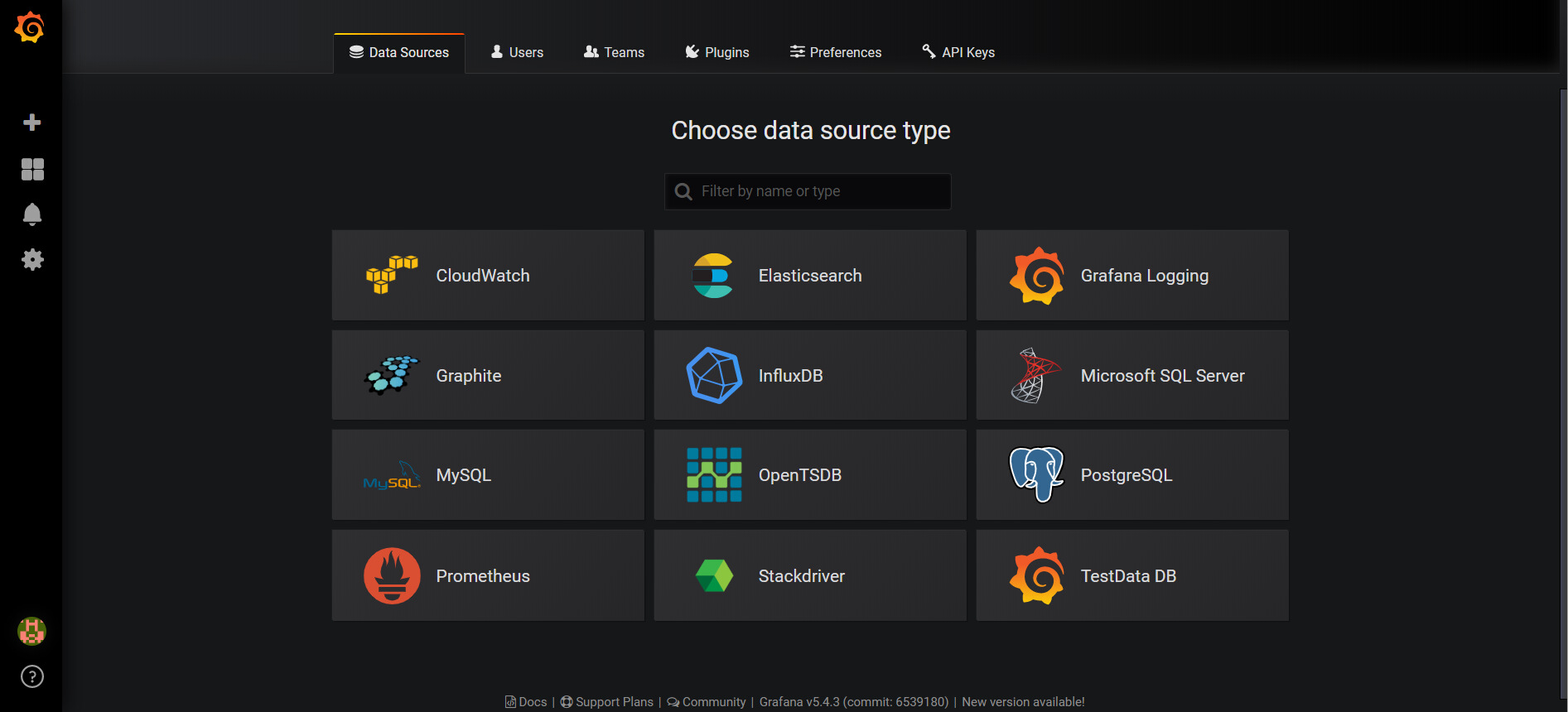
Task: Select the InfluxDB logo icon
Action: point(714,376)
